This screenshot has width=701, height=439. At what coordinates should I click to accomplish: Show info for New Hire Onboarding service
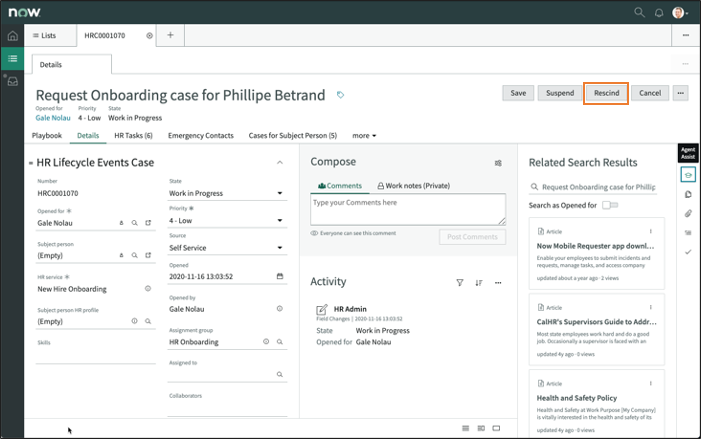tap(148, 288)
